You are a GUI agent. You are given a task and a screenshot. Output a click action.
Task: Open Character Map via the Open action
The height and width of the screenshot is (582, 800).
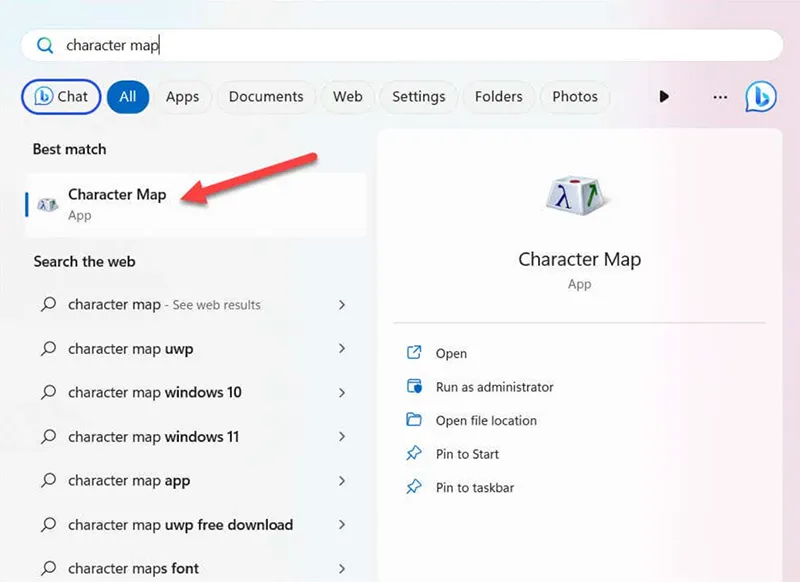coord(451,353)
